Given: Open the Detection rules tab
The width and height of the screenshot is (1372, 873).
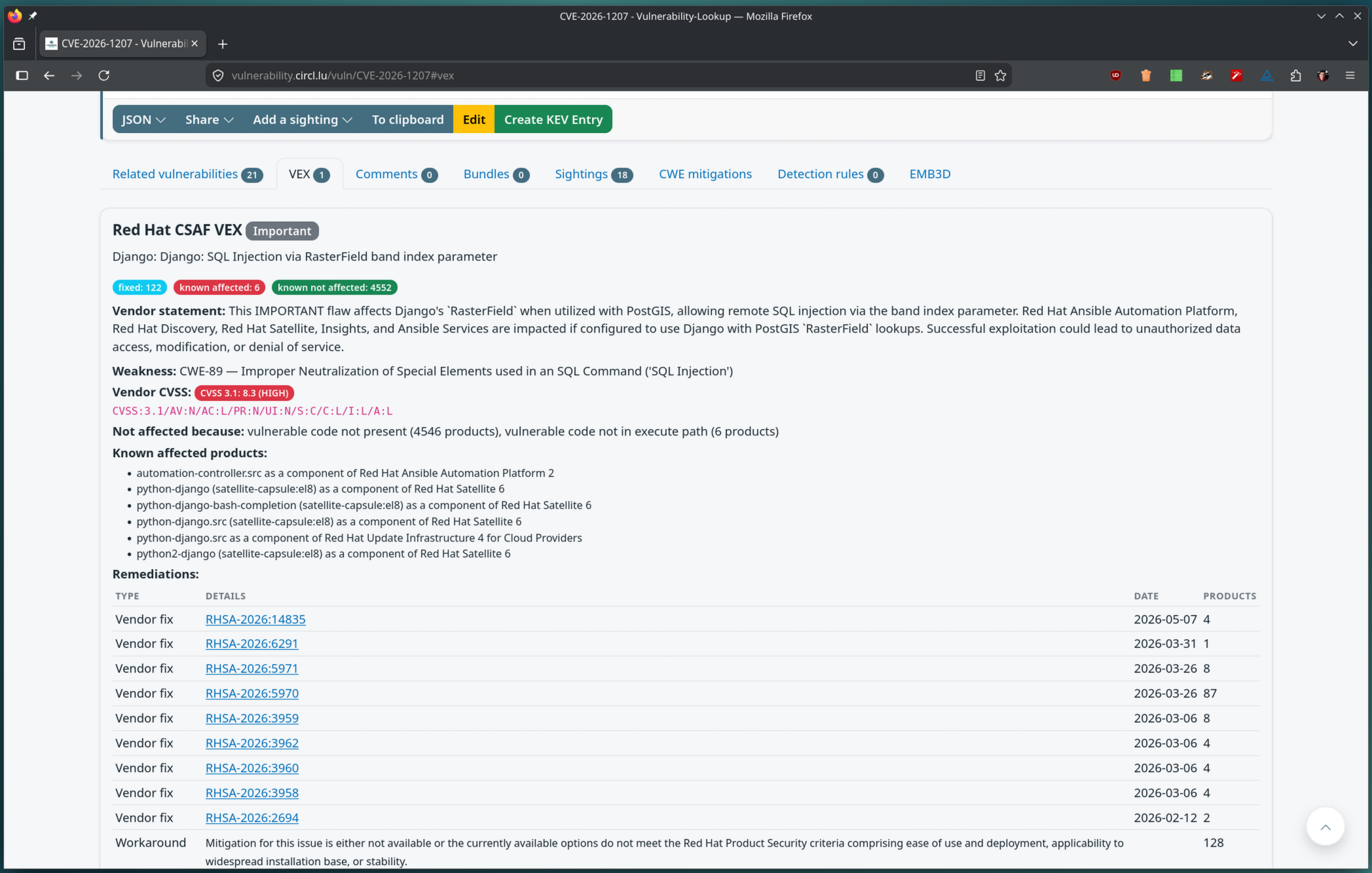Looking at the screenshot, I should pyautogui.click(x=830, y=174).
